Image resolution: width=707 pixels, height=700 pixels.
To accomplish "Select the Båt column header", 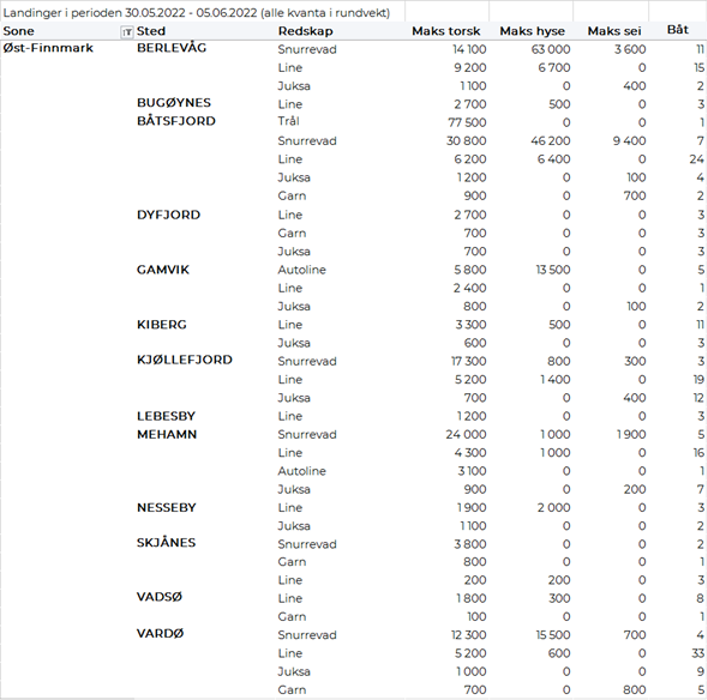I will click(677, 31).
